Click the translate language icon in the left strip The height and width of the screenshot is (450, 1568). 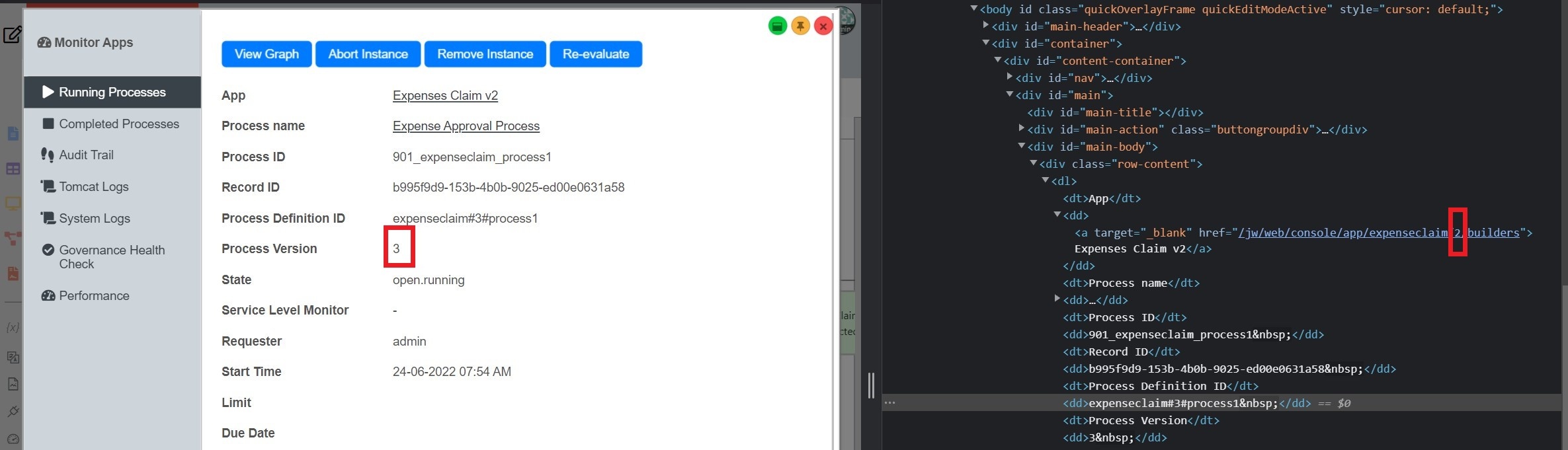[13, 357]
